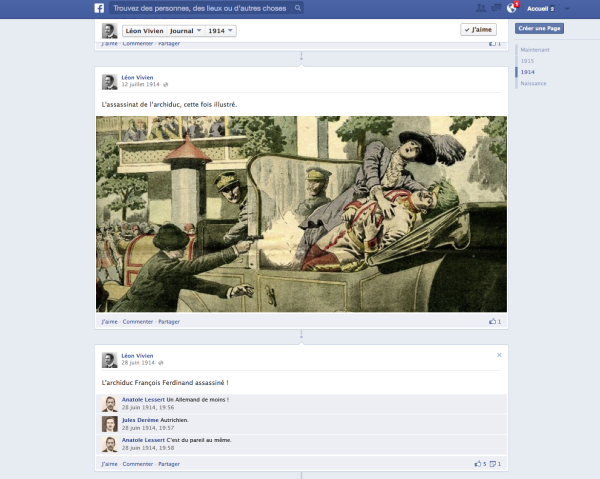Toggle the J'aime page like button
The width and height of the screenshot is (600, 479).
[x=478, y=29]
